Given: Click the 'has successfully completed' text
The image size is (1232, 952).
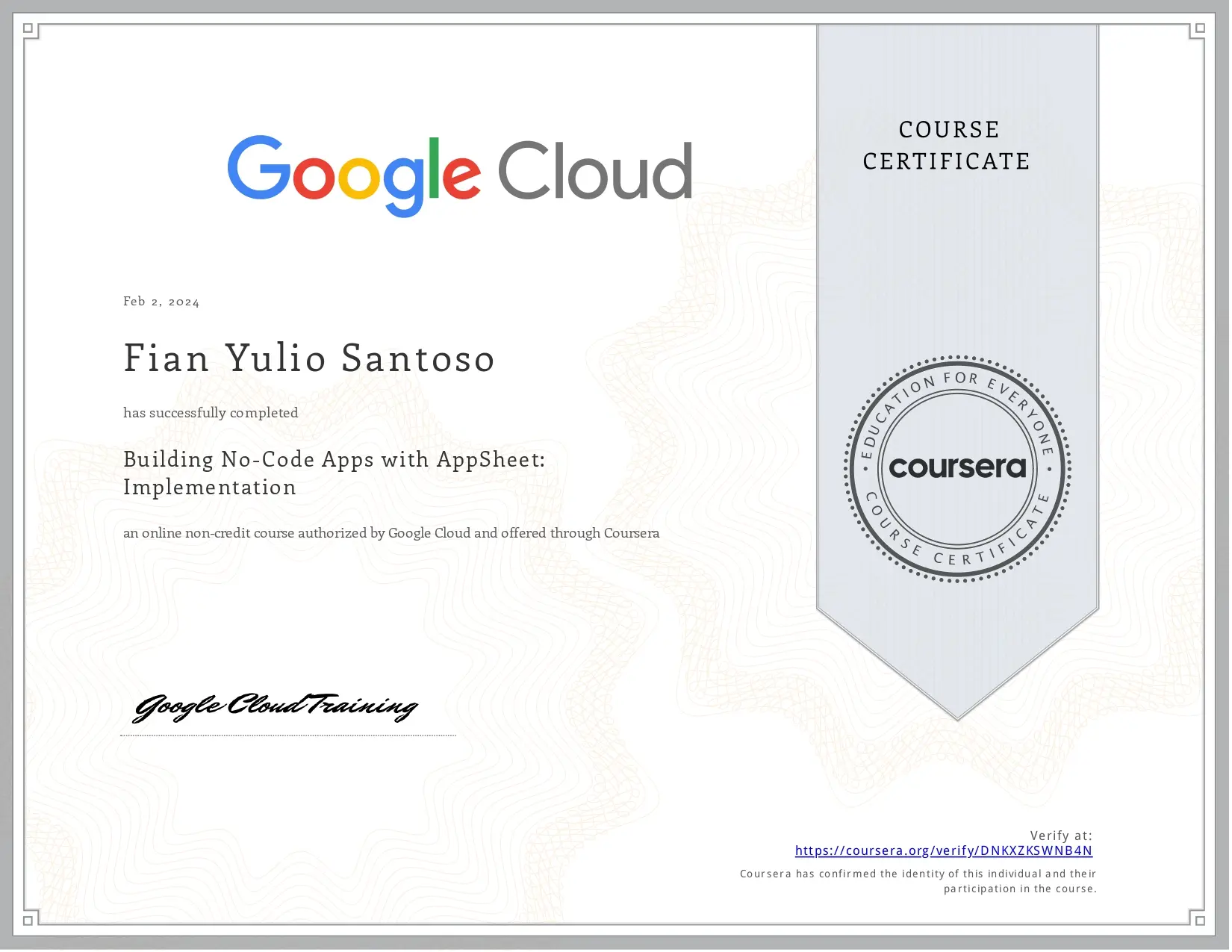Looking at the screenshot, I should tap(211, 414).
